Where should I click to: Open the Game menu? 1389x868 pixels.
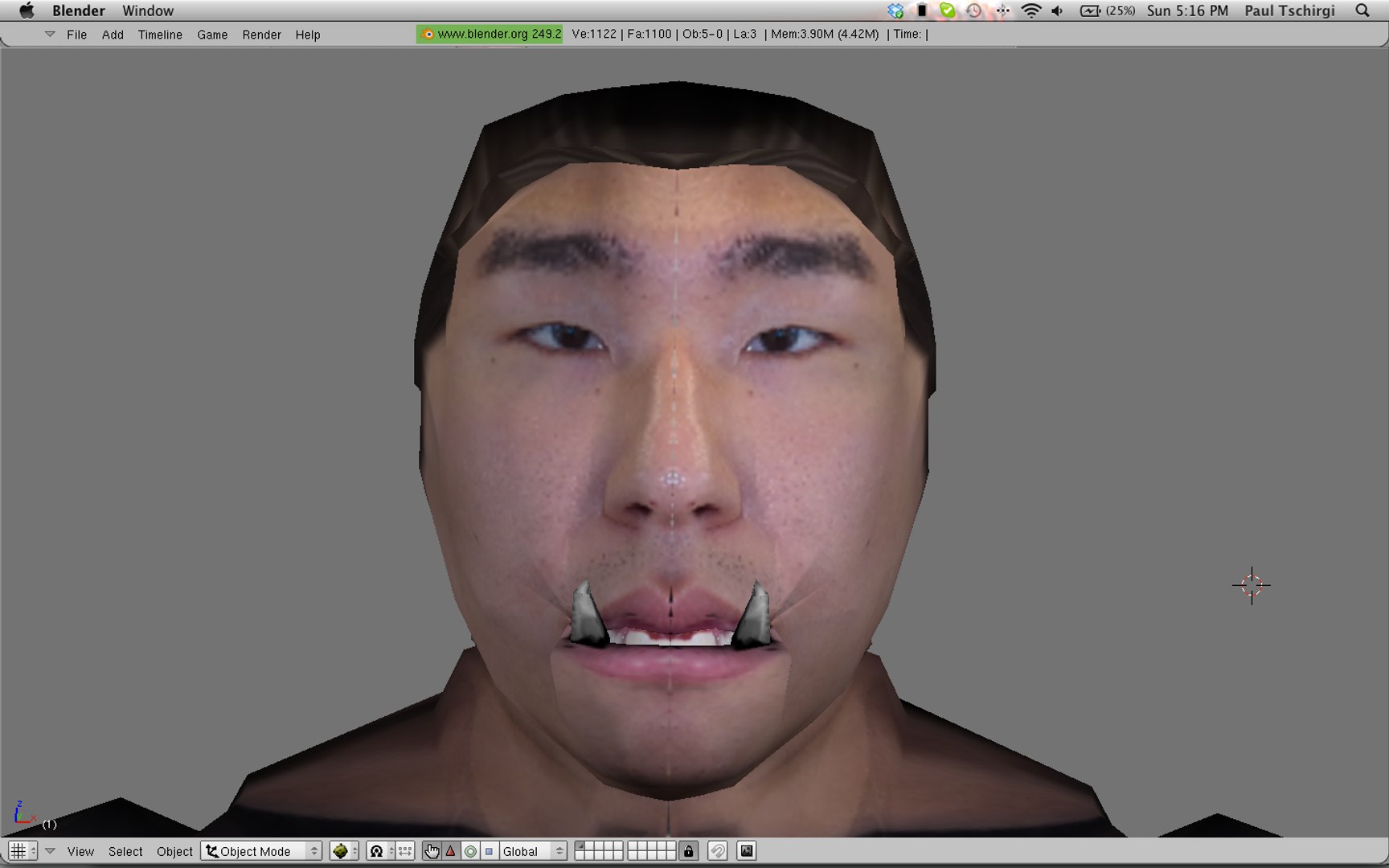pos(212,35)
